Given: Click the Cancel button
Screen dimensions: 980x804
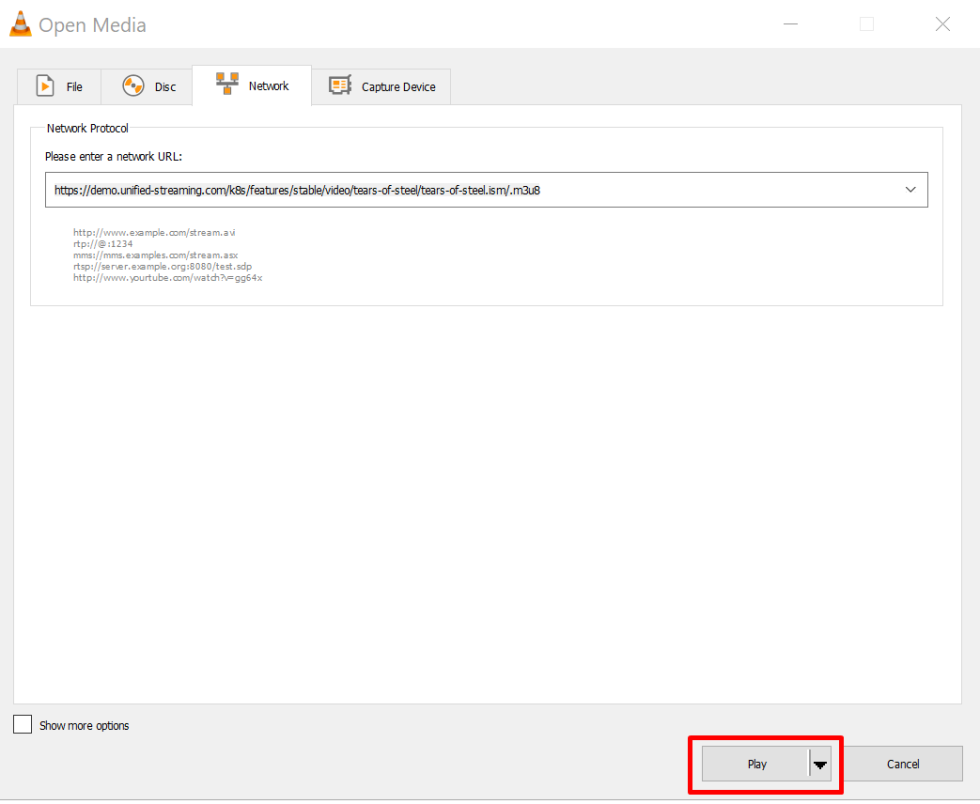Looking at the screenshot, I should pyautogui.click(x=904, y=763).
